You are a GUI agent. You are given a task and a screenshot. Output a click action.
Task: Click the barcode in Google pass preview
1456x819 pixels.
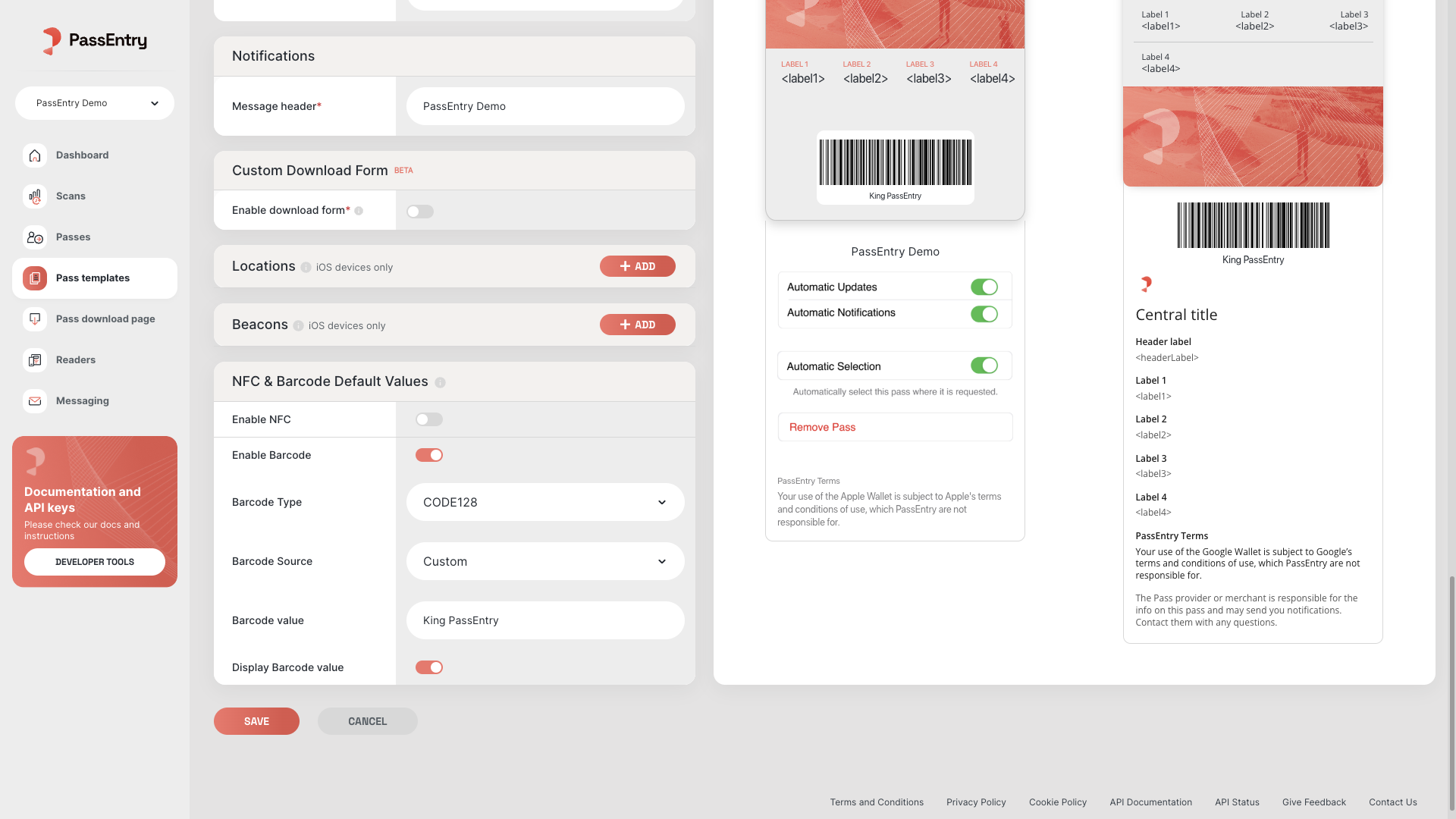1253,225
